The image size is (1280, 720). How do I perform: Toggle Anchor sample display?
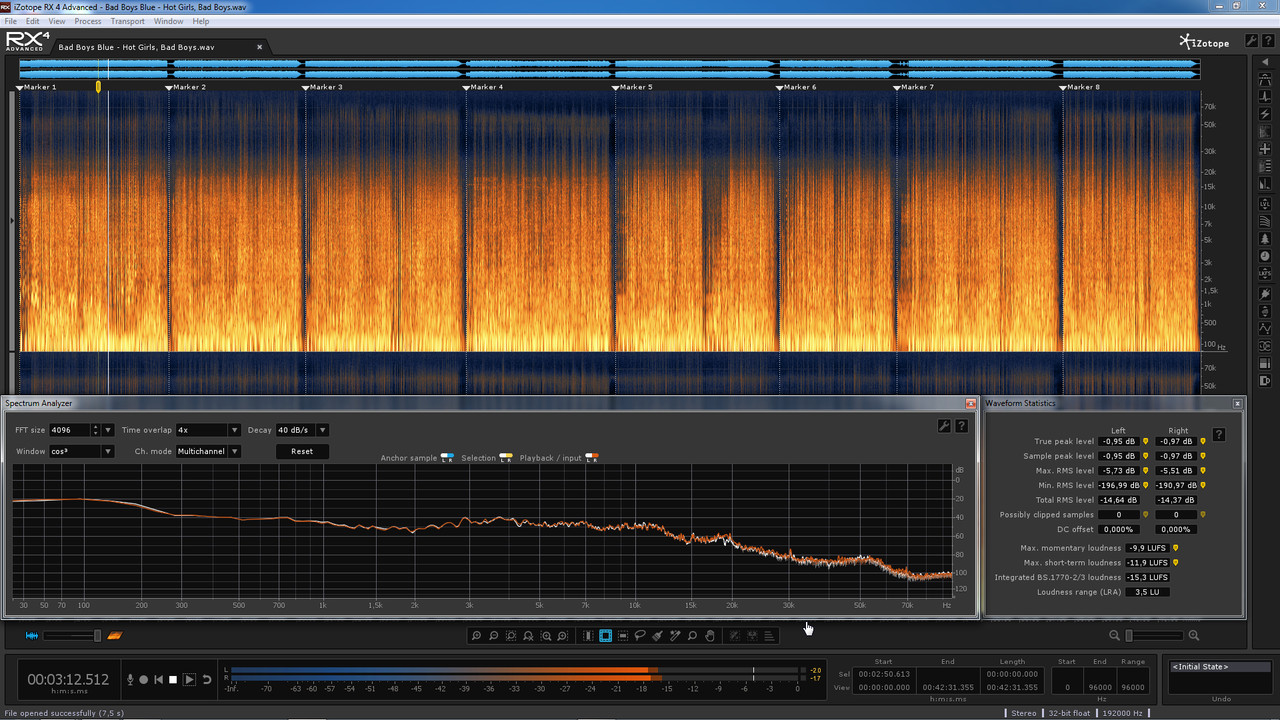[447, 458]
